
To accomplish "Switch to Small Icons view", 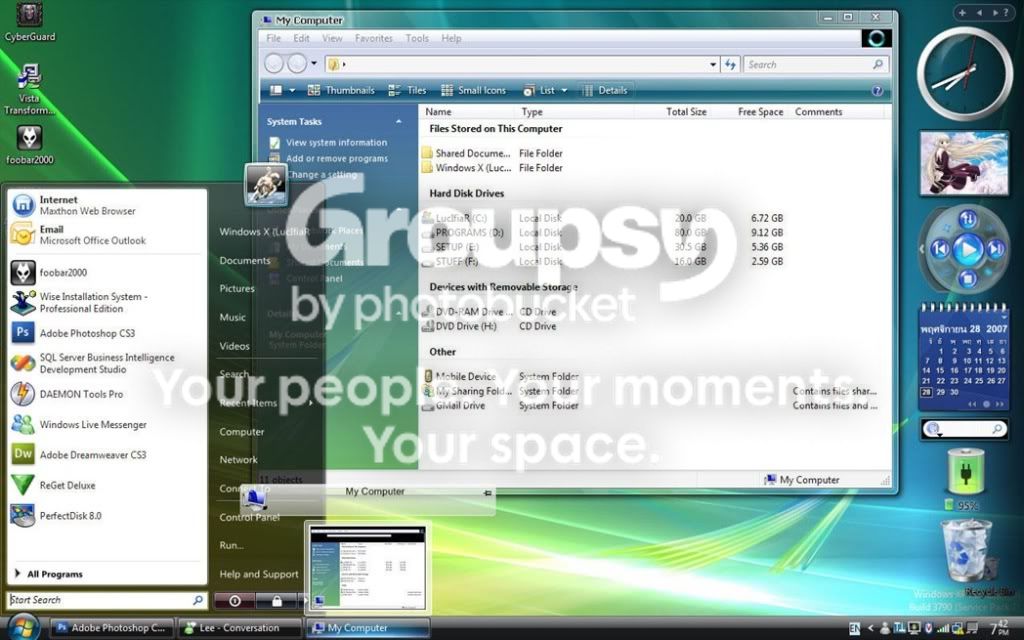I will [473, 90].
